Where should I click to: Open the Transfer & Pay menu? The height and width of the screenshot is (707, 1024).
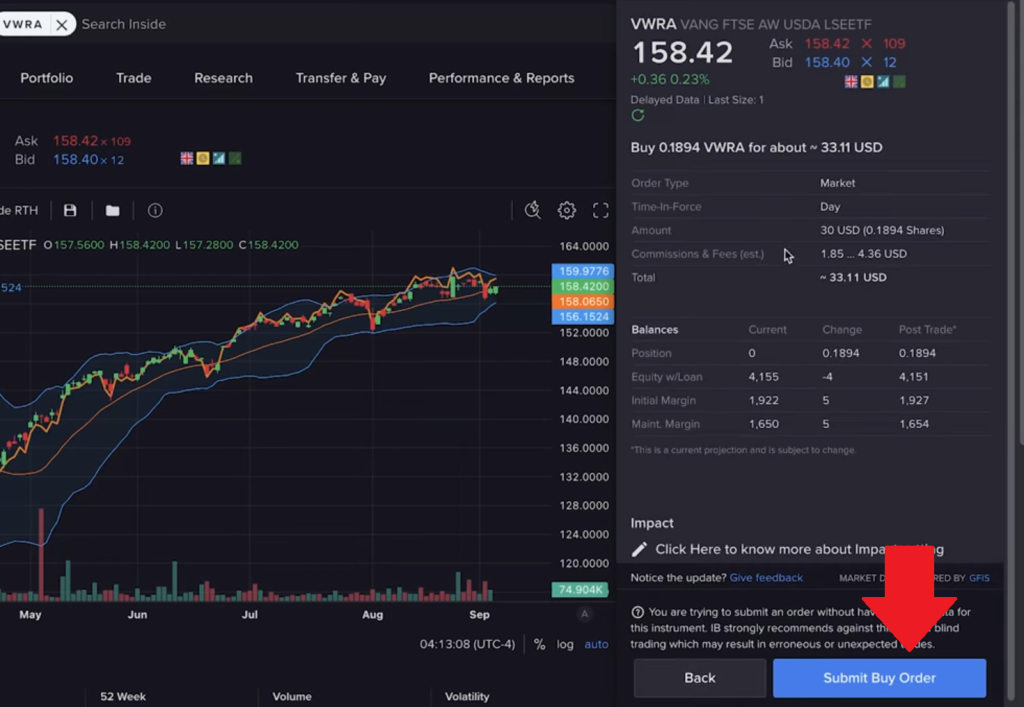coord(341,78)
